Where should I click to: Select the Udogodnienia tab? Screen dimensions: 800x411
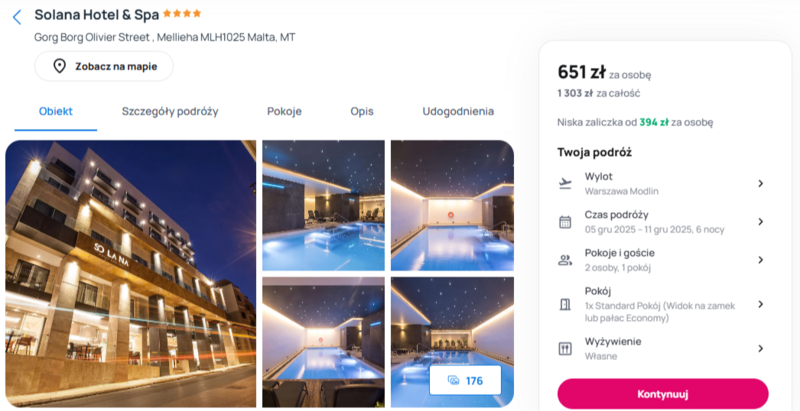tap(458, 111)
